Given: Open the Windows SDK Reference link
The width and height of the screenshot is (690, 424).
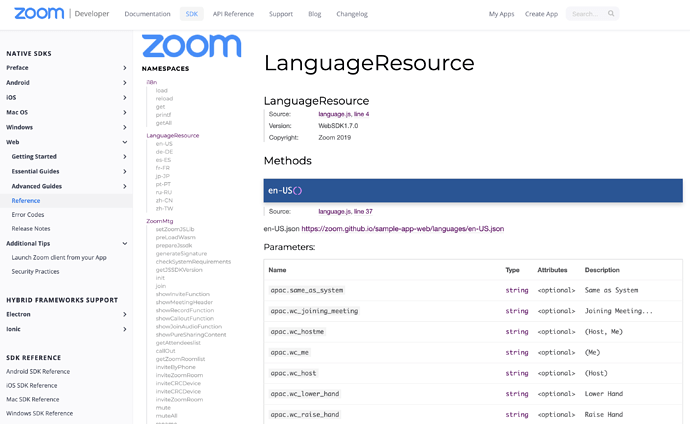Looking at the screenshot, I should click(x=40, y=414).
